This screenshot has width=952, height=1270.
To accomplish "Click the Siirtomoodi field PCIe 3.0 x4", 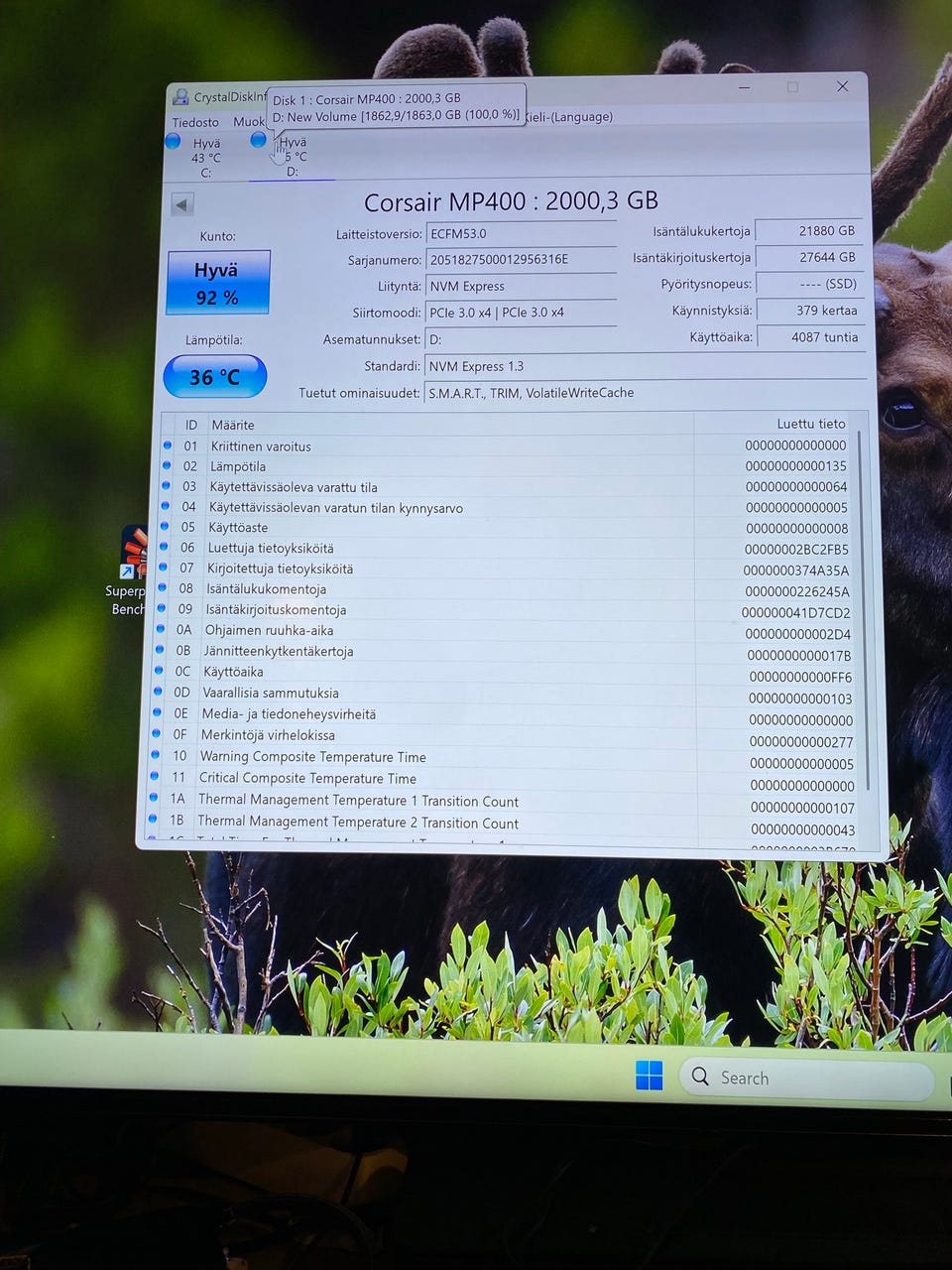I will 521,313.
